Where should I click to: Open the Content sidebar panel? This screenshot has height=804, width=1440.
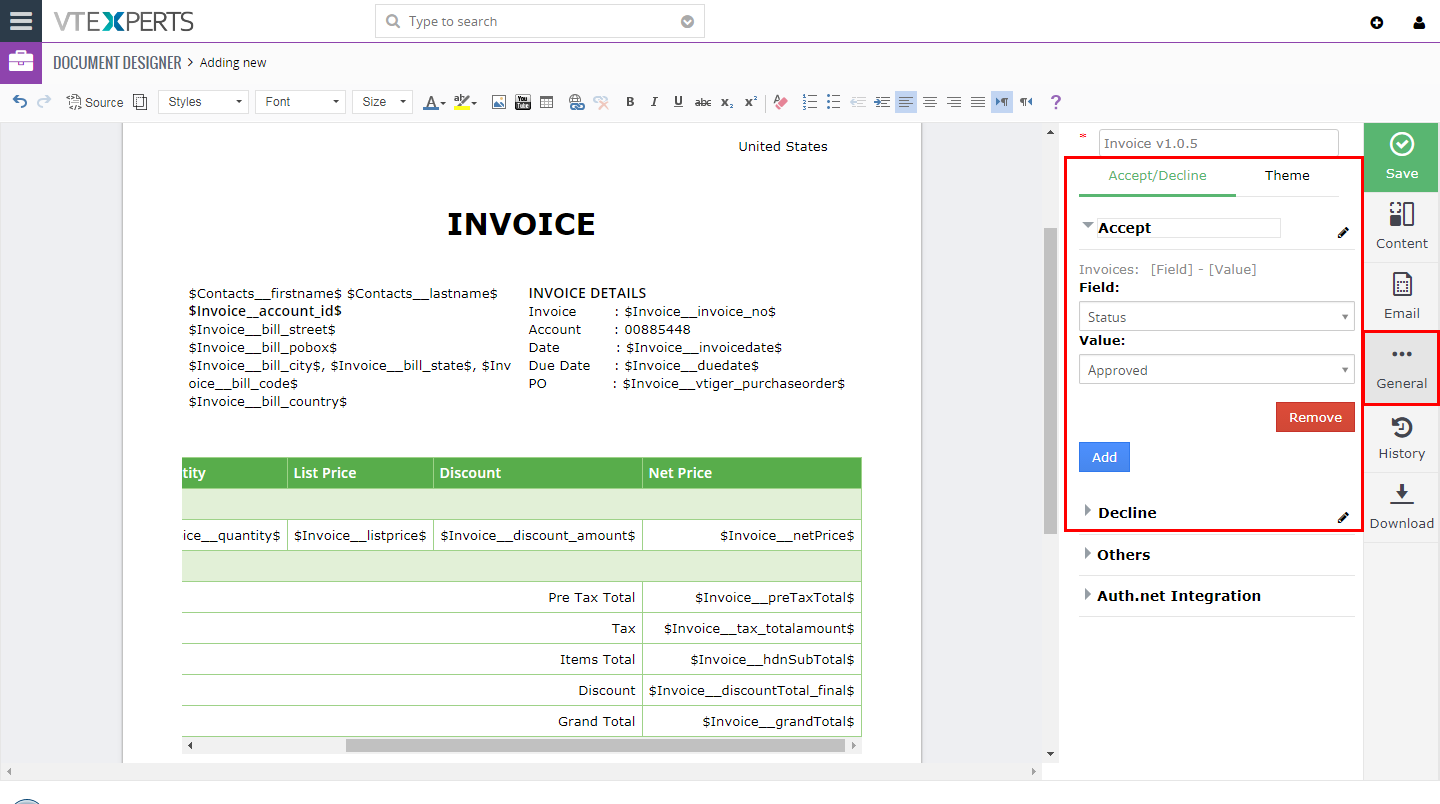(x=1401, y=228)
